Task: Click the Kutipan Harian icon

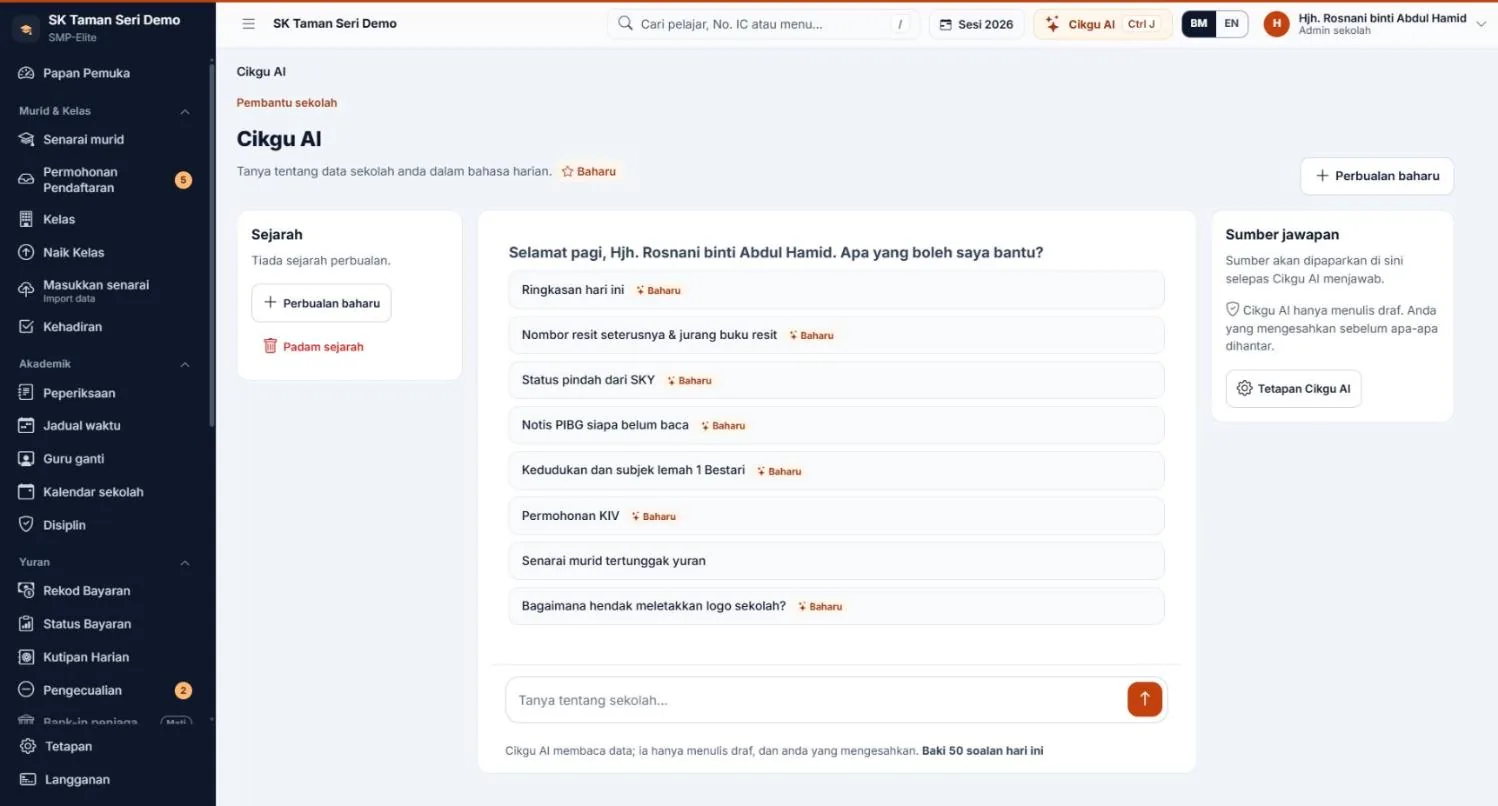Action: click(x=26, y=657)
